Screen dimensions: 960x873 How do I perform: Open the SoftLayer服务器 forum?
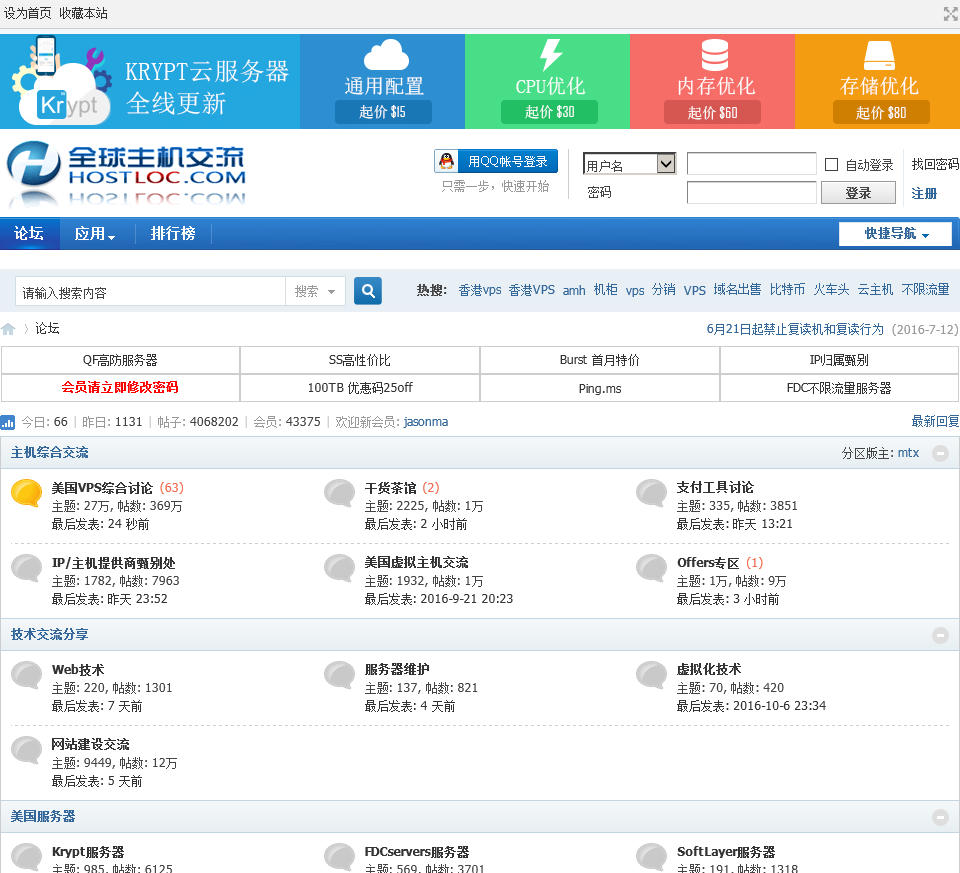pyautogui.click(x=726, y=852)
